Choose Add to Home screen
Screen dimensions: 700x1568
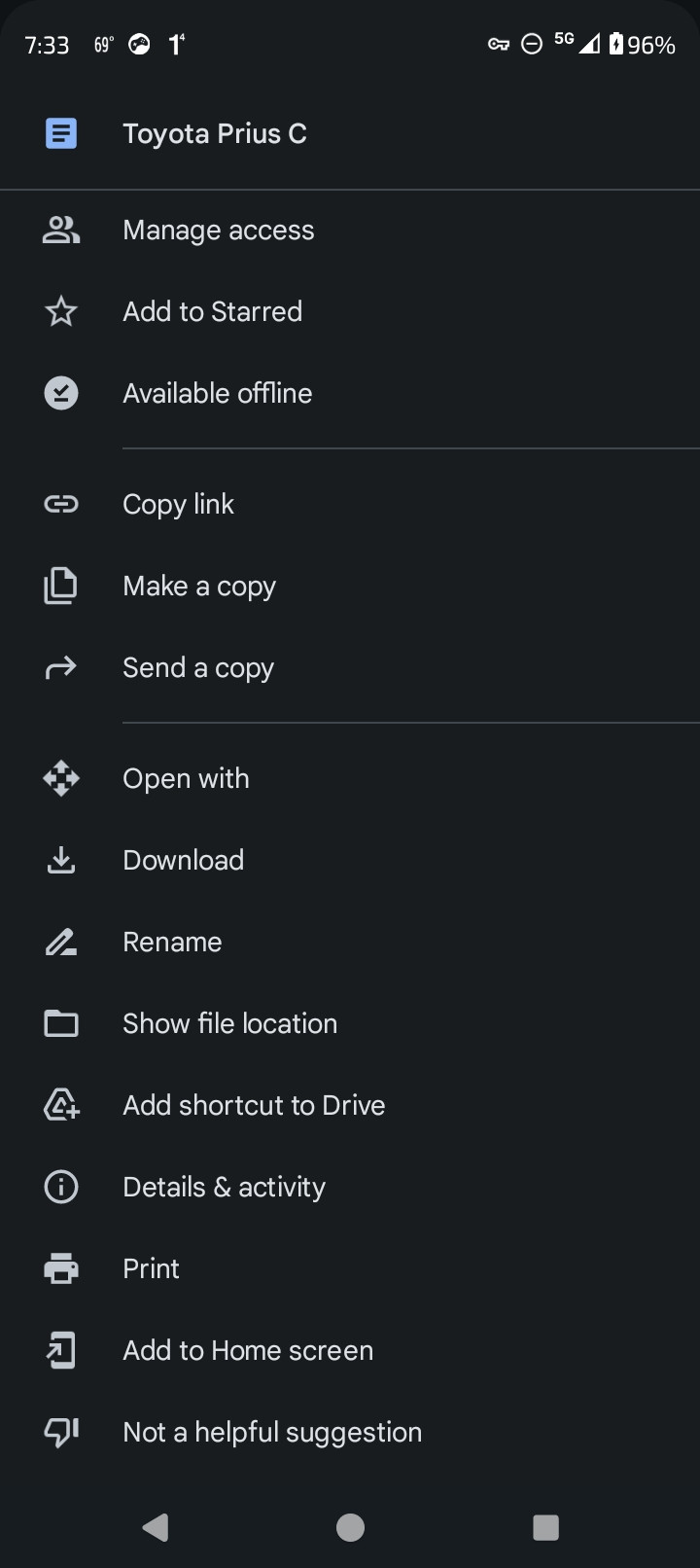click(350, 1350)
